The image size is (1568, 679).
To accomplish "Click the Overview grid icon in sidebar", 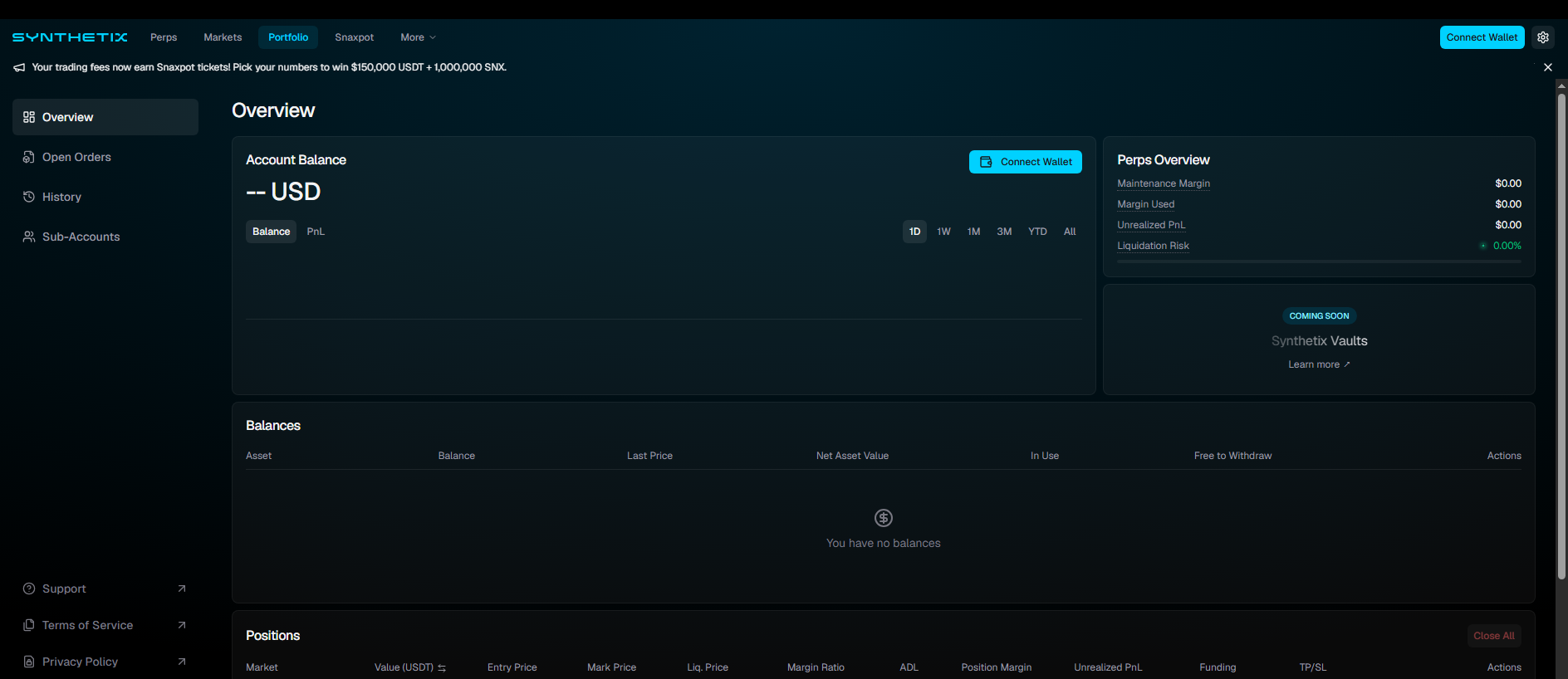I will (x=29, y=117).
